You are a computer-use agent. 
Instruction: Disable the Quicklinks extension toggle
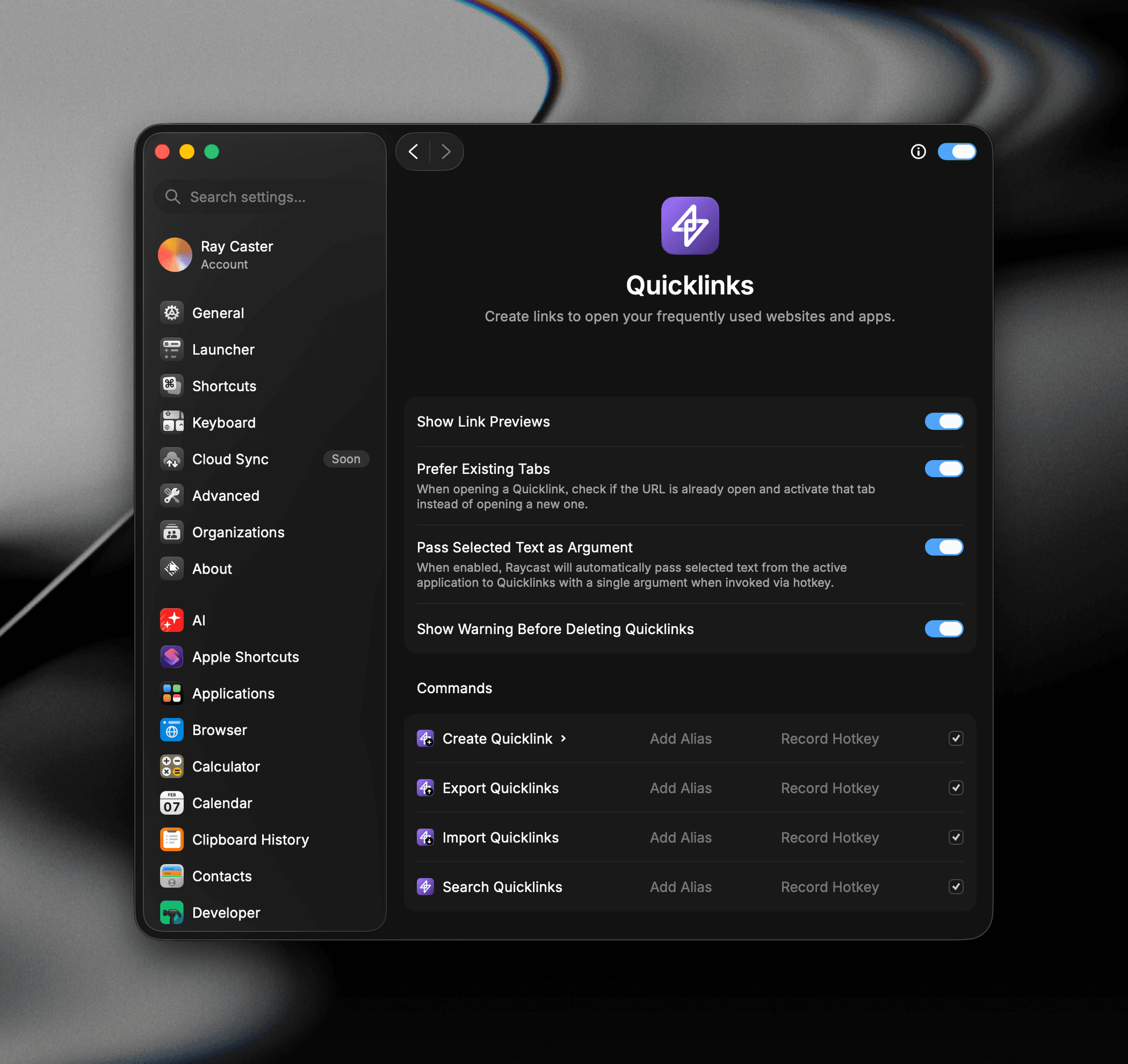(957, 152)
